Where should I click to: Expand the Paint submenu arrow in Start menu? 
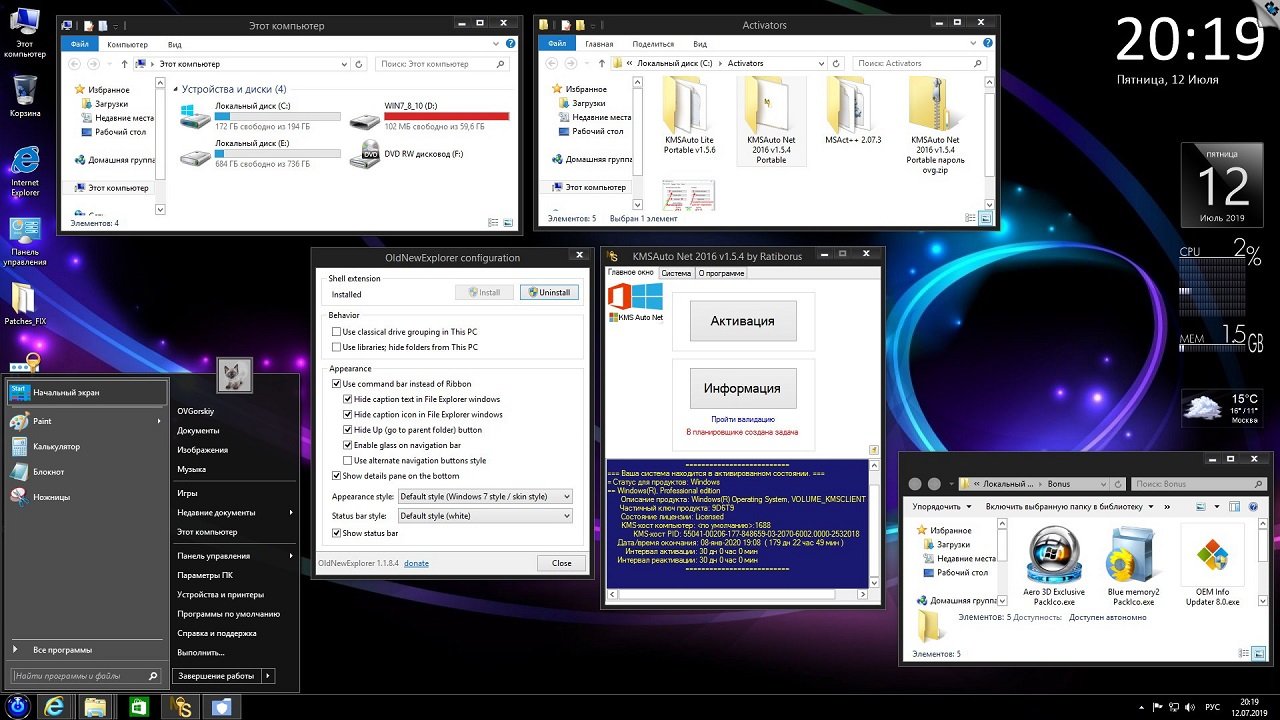(159, 422)
